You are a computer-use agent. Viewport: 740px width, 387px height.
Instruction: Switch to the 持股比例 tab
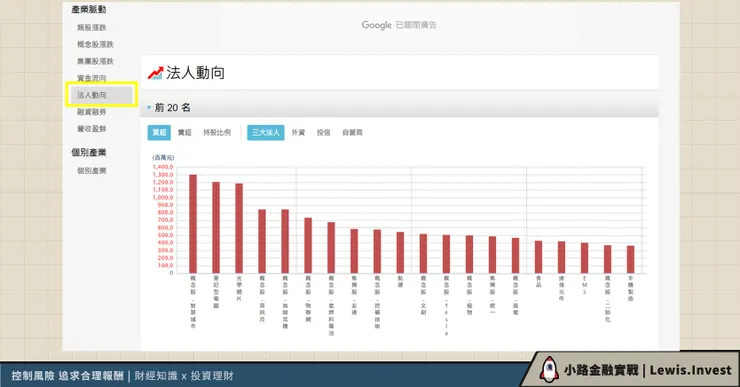pos(217,133)
